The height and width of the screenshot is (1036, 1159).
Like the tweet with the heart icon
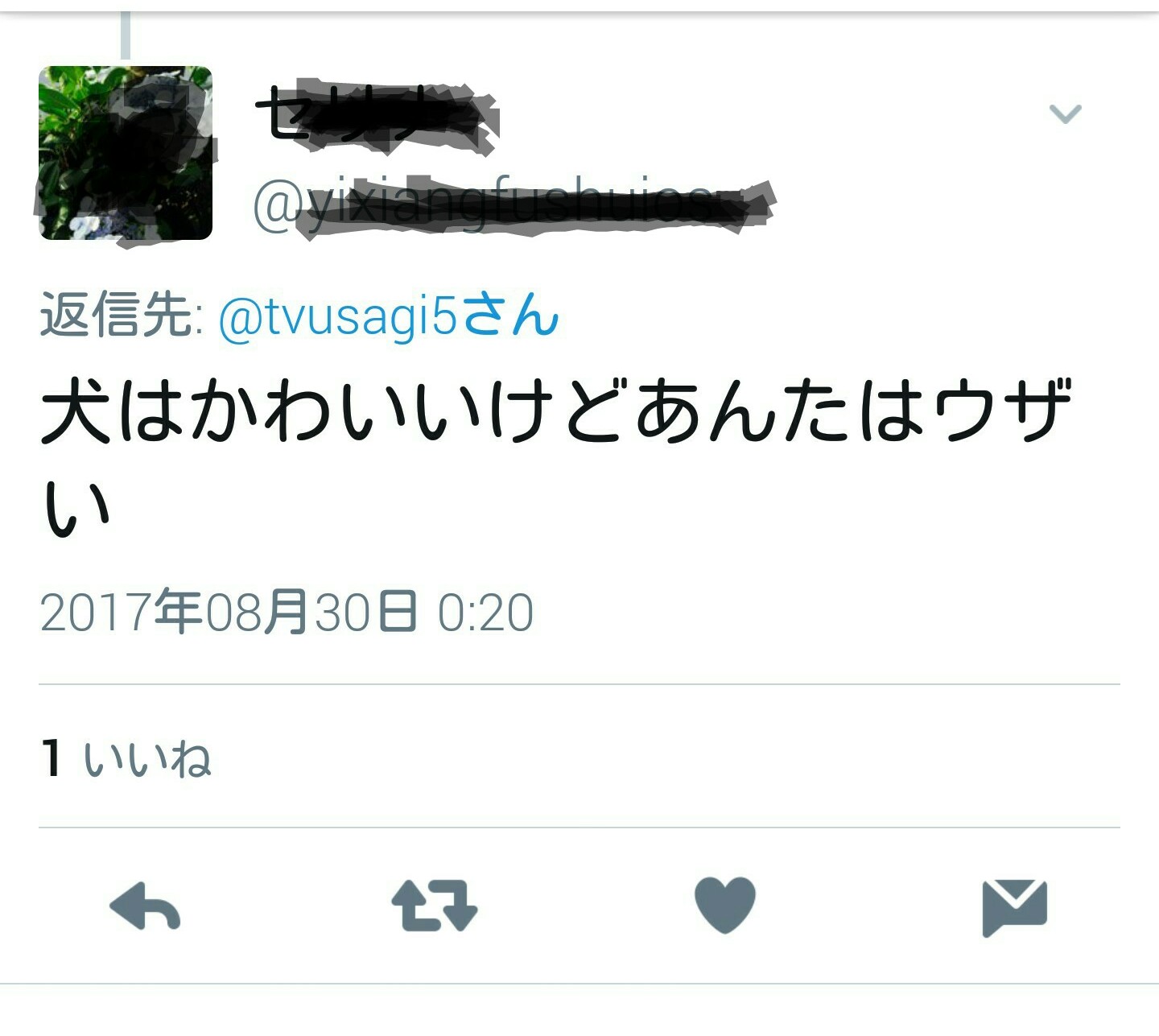coord(725,905)
